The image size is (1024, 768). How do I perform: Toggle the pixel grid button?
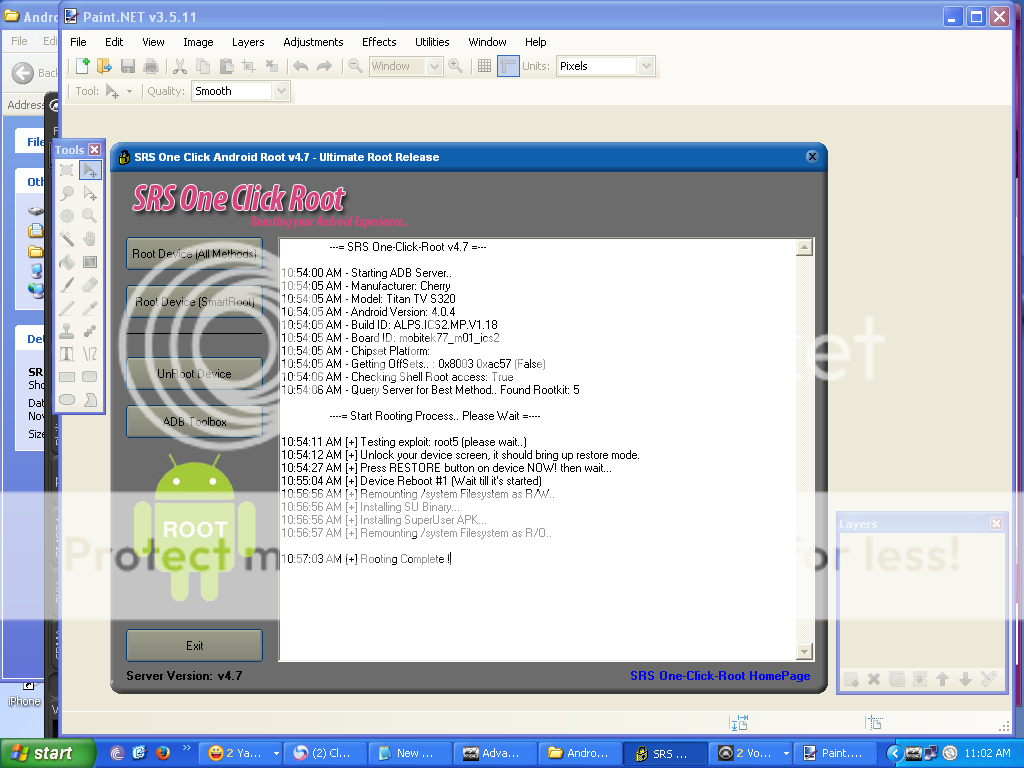click(x=484, y=66)
